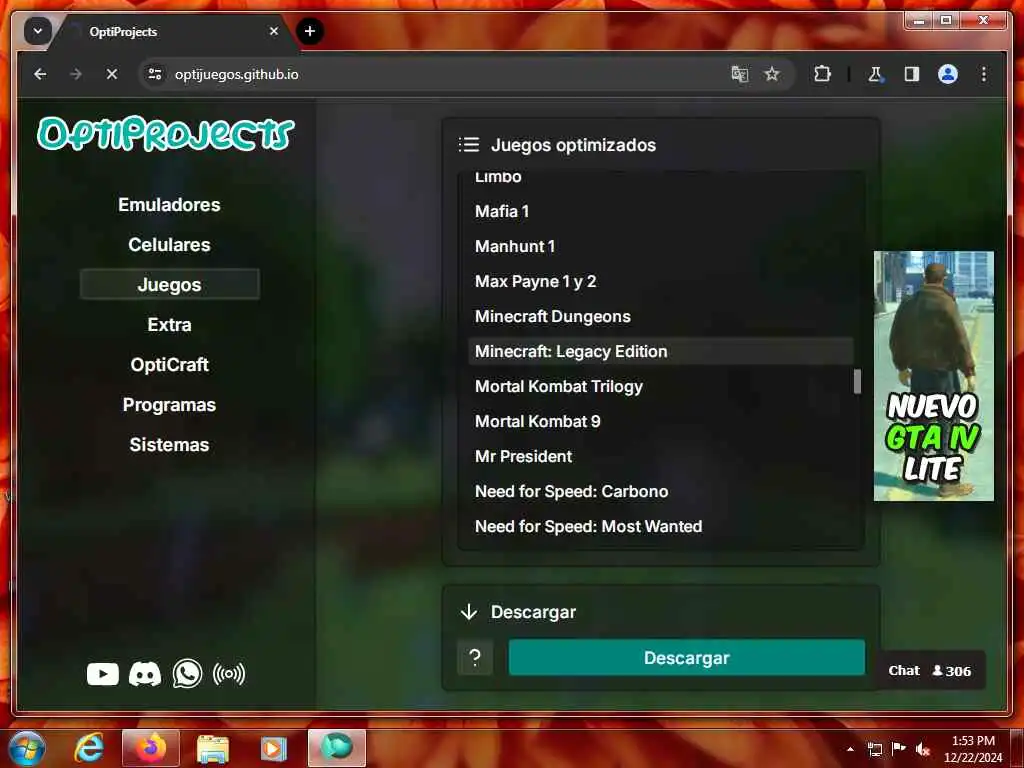The width and height of the screenshot is (1024, 768).
Task: Click the teal Descargar button
Action: pos(686,658)
